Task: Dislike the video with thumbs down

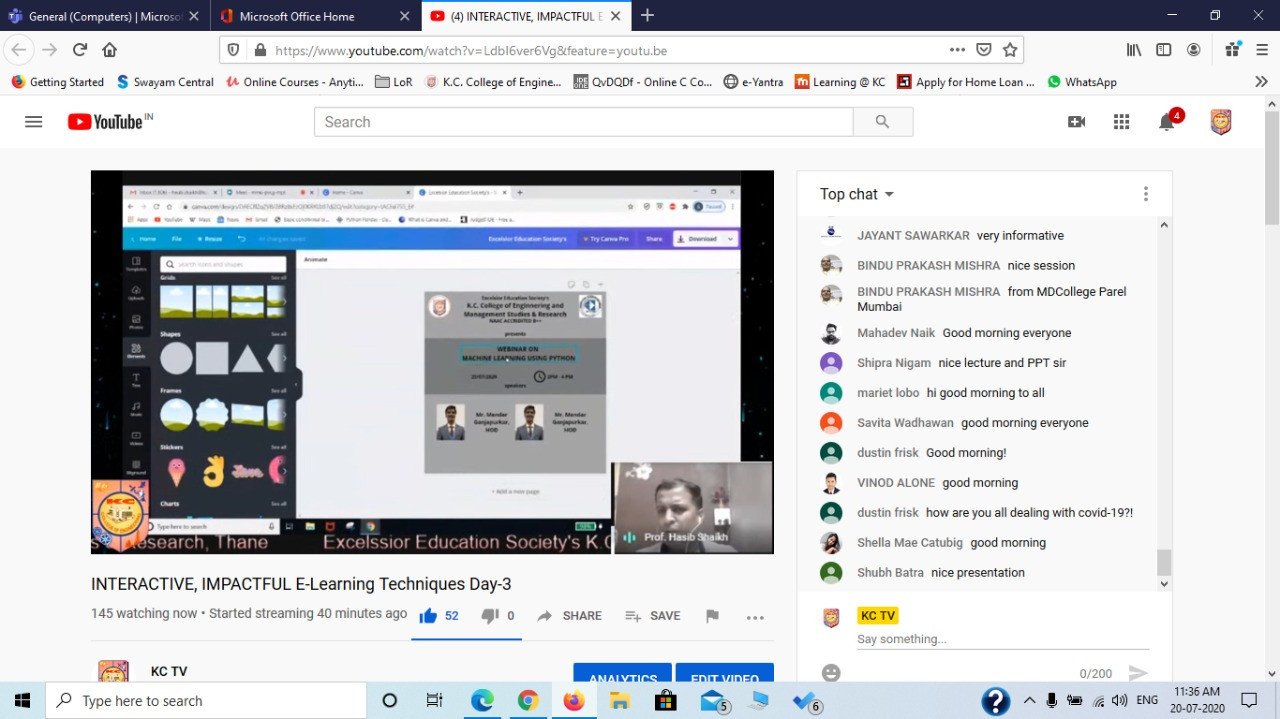Action: [x=489, y=616]
